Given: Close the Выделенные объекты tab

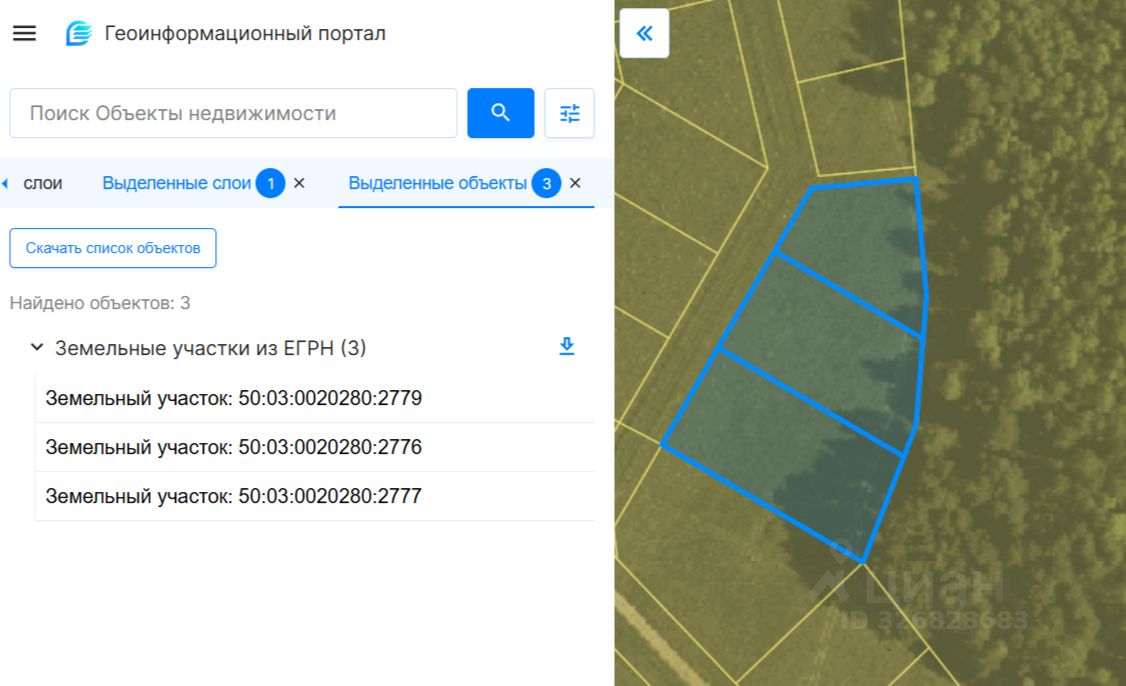Looking at the screenshot, I should (x=575, y=183).
